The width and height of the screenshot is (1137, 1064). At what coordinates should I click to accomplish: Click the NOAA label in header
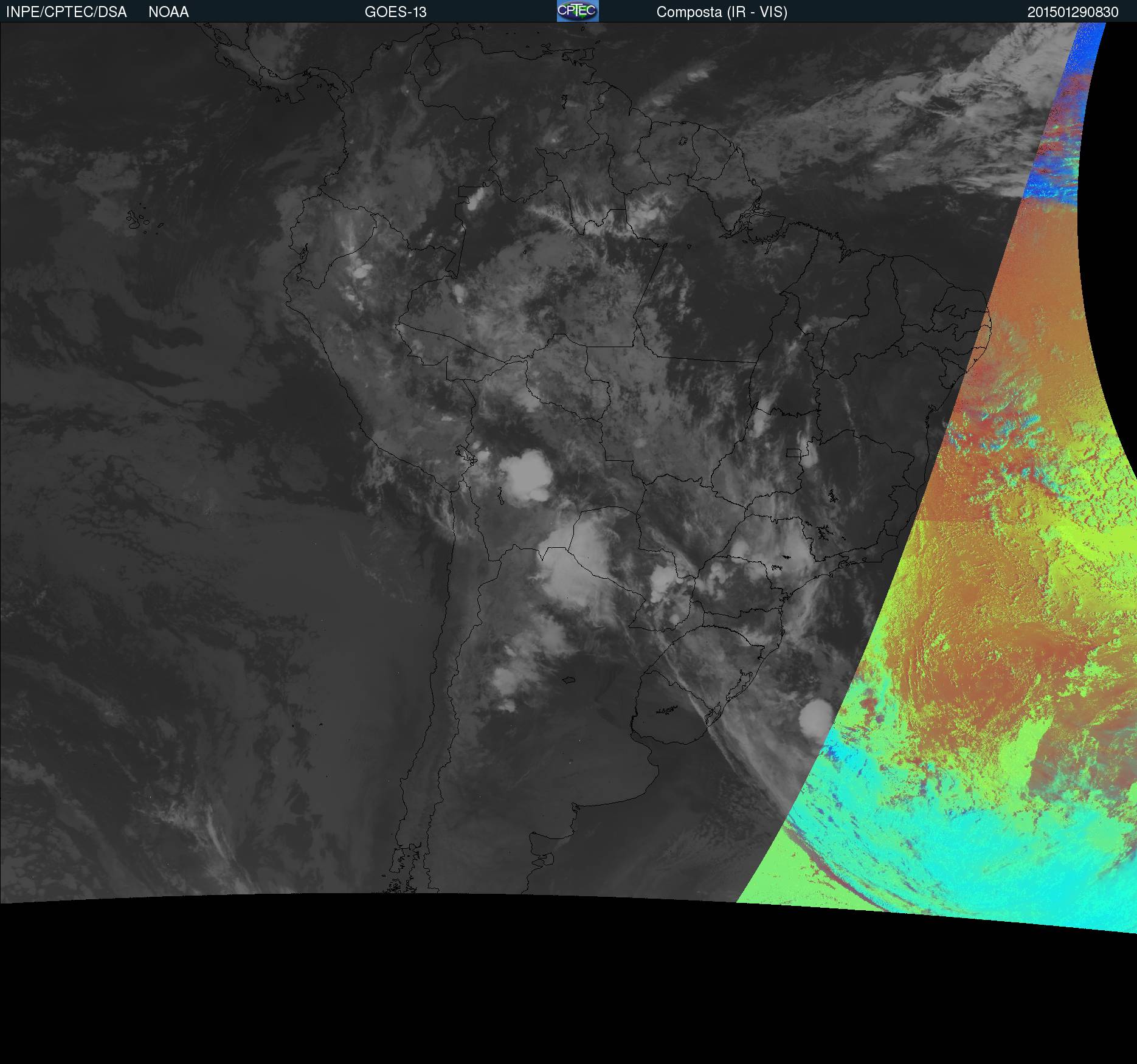pyautogui.click(x=168, y=12)
